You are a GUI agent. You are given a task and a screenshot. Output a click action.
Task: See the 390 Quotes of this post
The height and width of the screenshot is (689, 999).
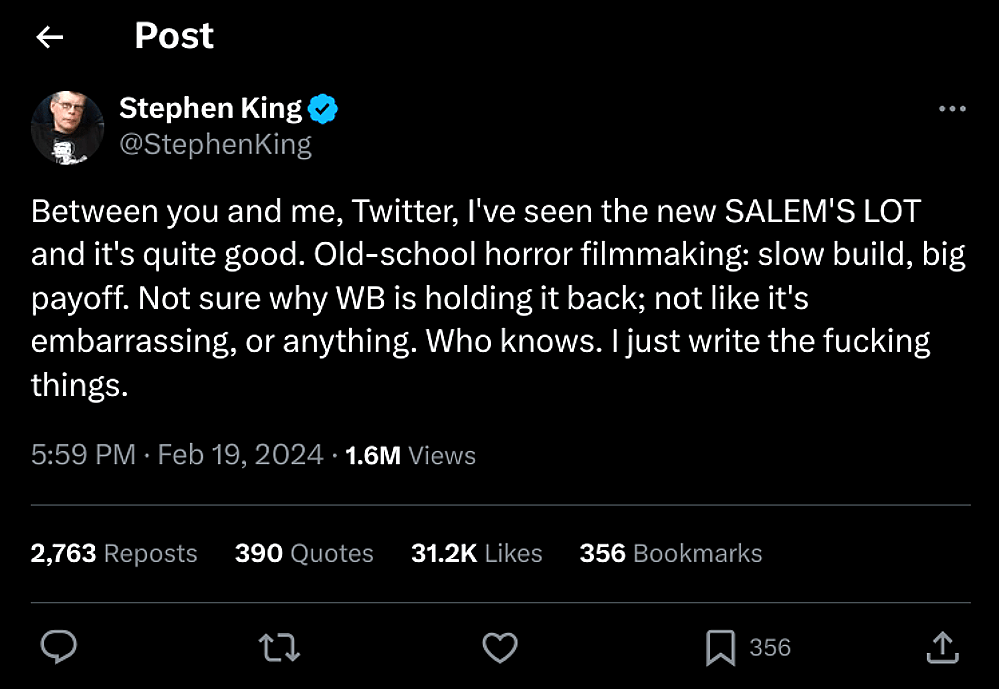click(304, 553)
